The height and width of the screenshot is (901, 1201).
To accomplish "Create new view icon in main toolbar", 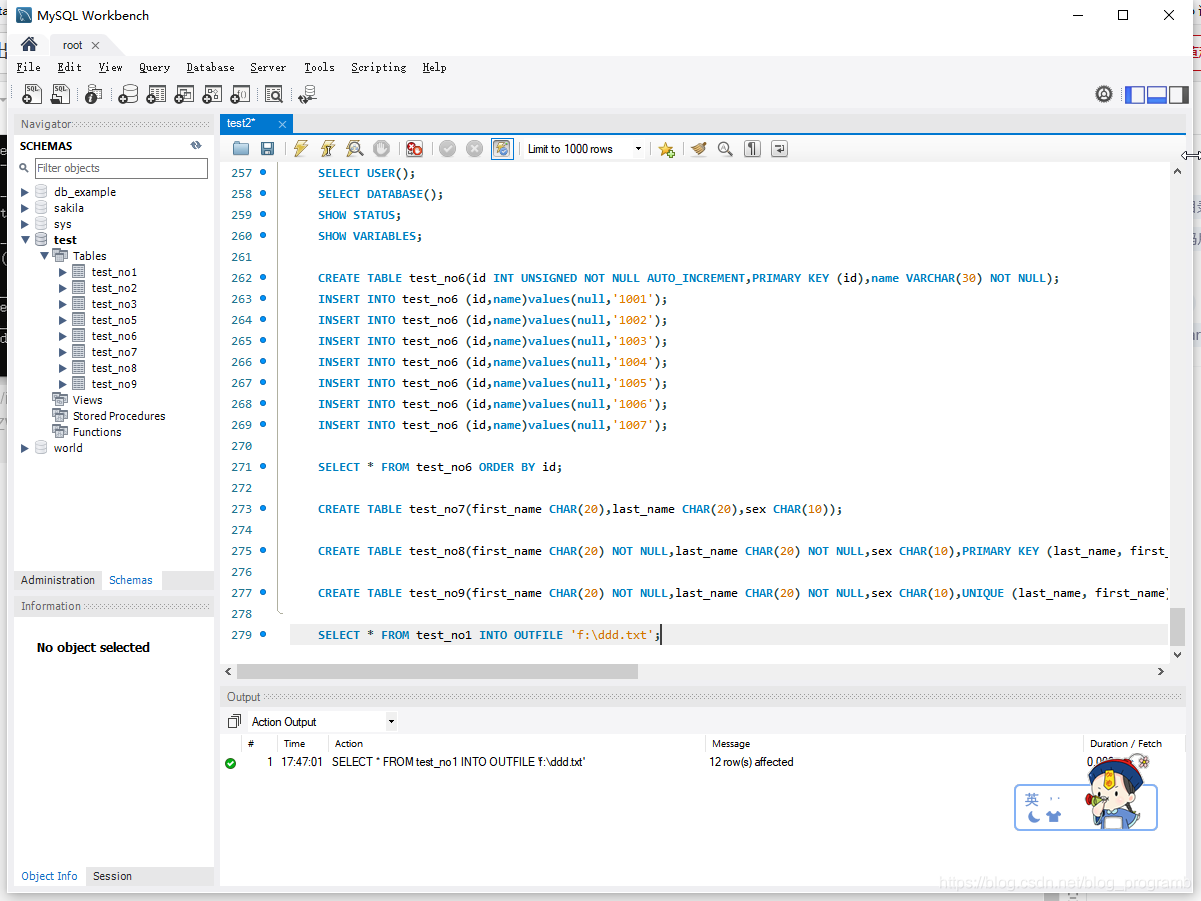I will [x=184, y=94].
